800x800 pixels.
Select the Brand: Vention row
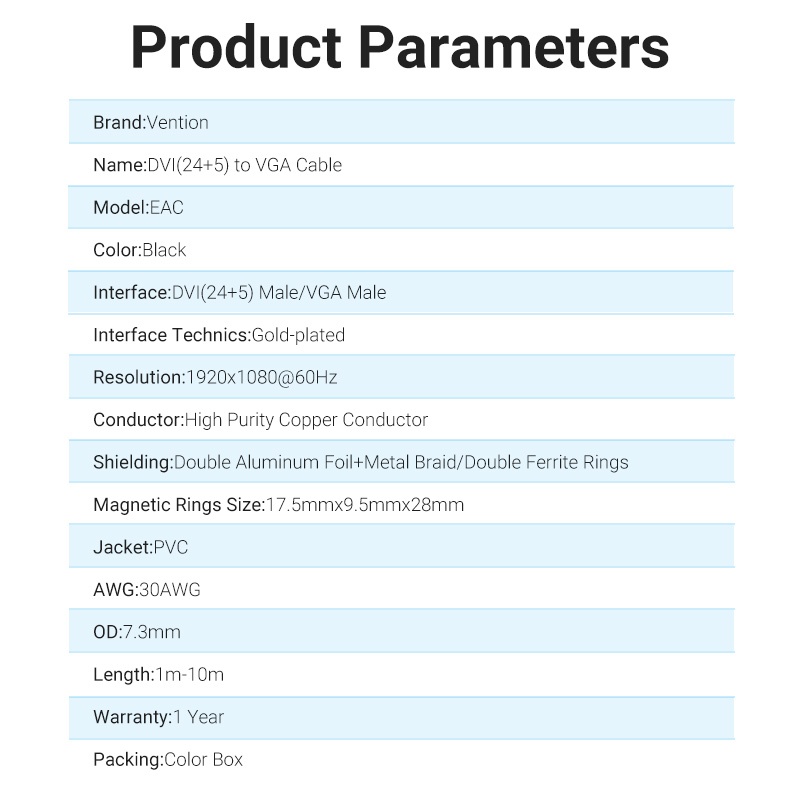400,123
